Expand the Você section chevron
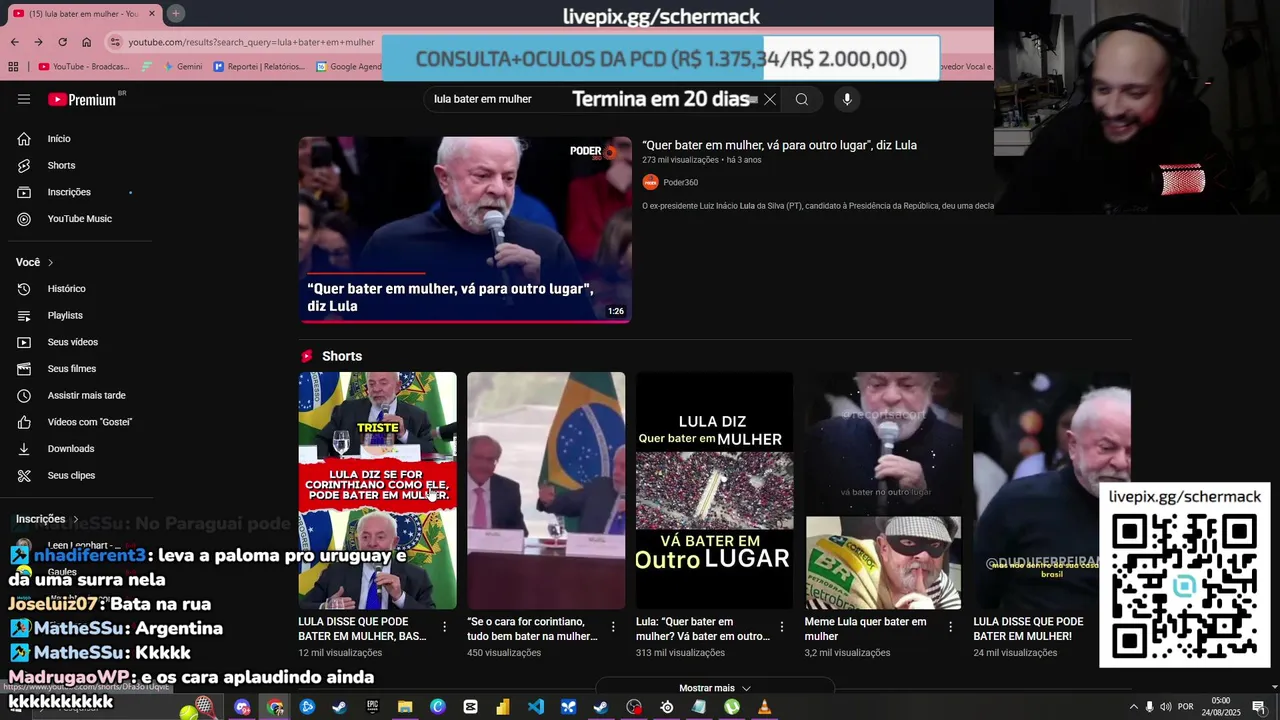The image size is (1280, 720). coord(50,262)
